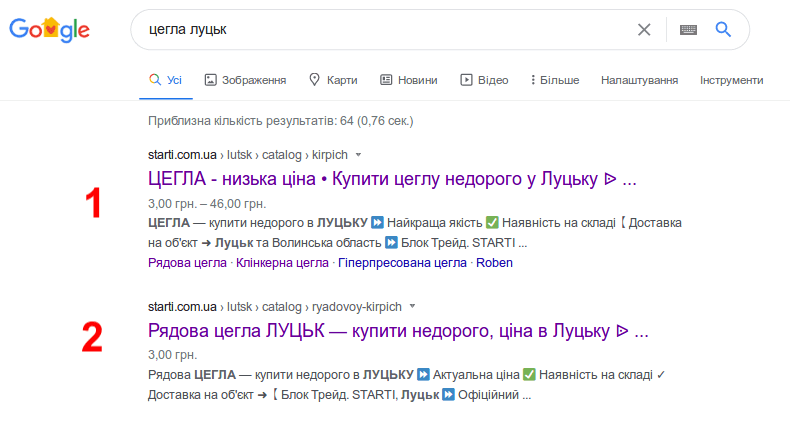
Task: Open the 'Рядова цегла' sitelink
Action: pyautogui.click(x=187, y=263)
